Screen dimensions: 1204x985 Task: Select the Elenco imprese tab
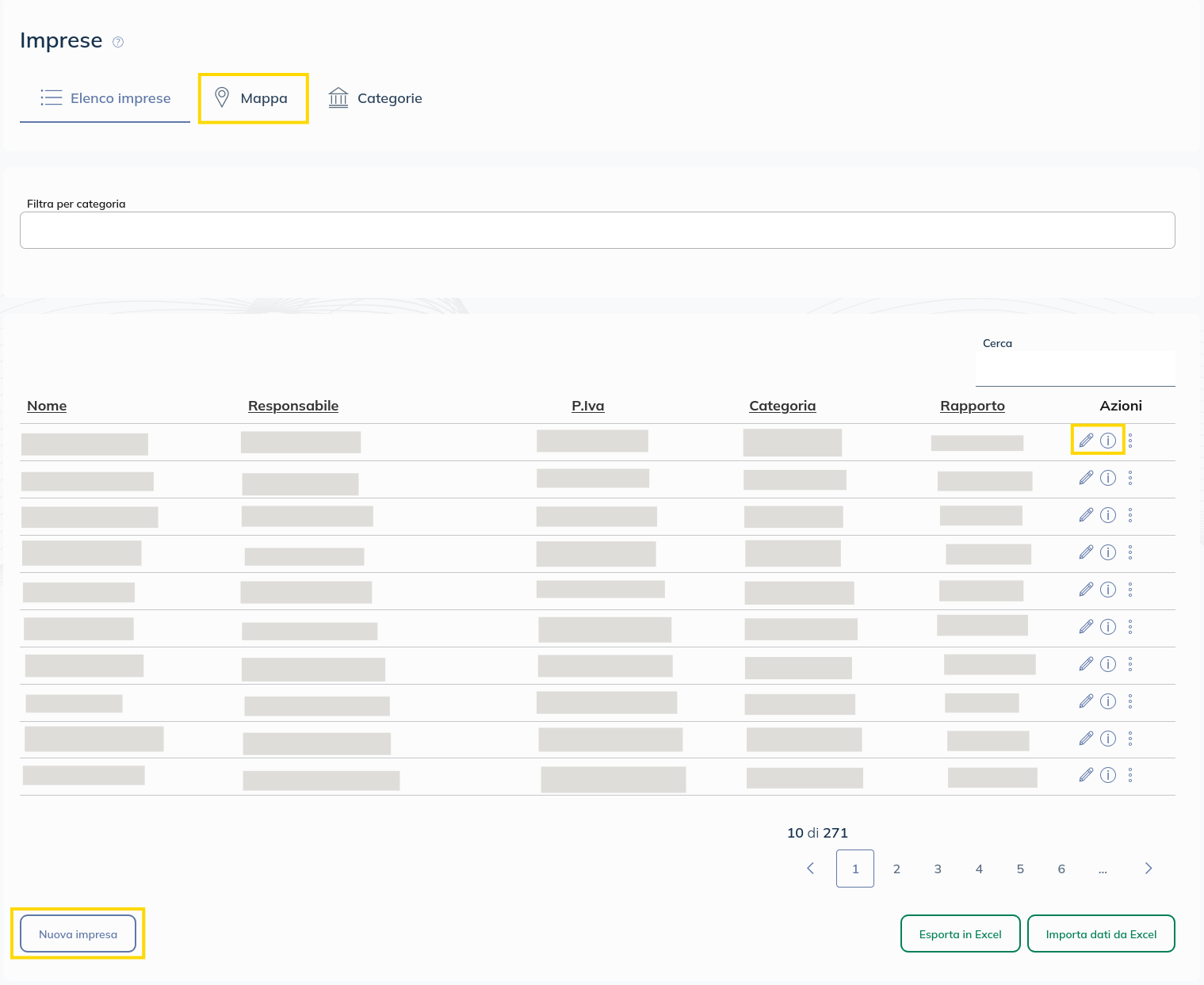(105, 98)
